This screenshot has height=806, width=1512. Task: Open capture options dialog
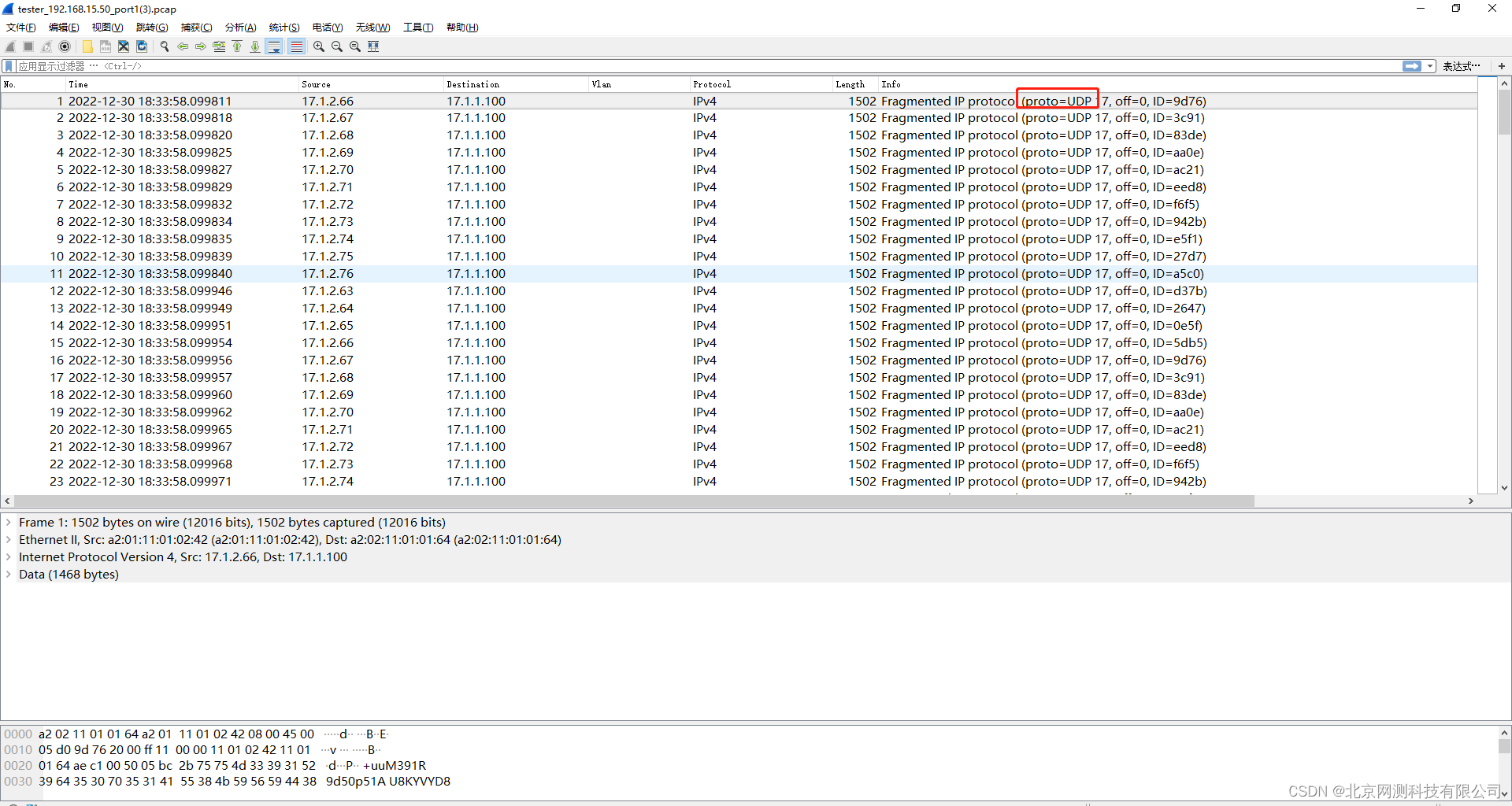pyautogui.click(x=65, y=46)
